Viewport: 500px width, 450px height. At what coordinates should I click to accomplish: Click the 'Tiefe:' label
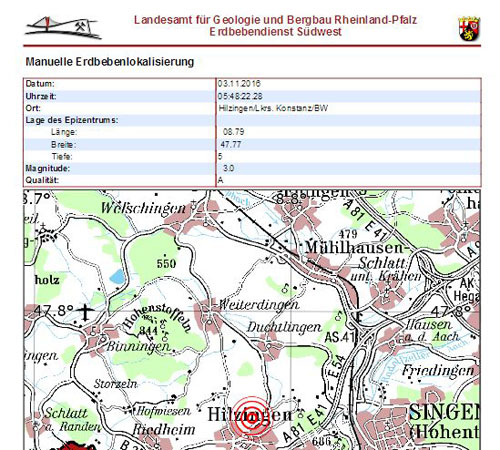coord(62,156)
